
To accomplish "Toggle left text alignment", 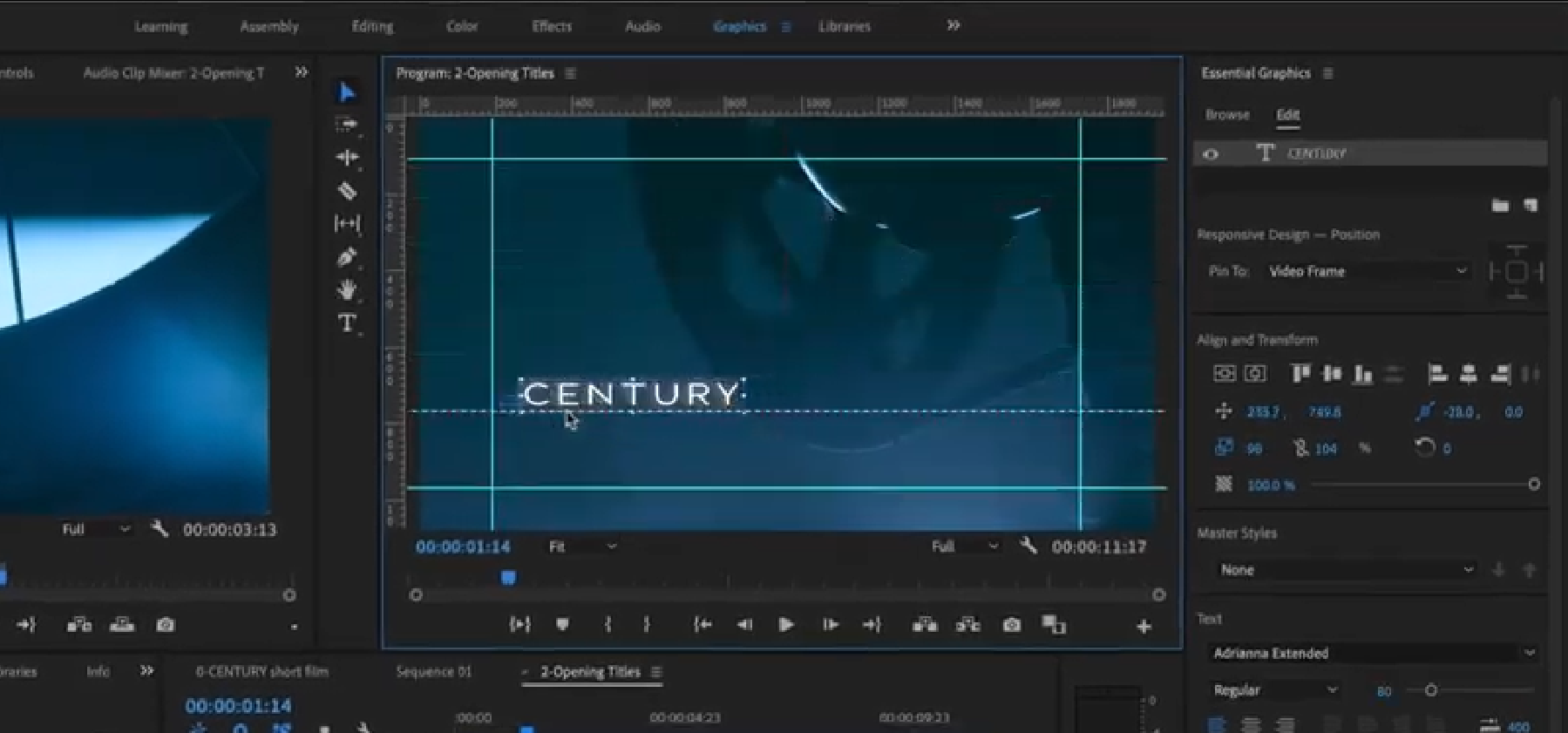I will 1217,723.
